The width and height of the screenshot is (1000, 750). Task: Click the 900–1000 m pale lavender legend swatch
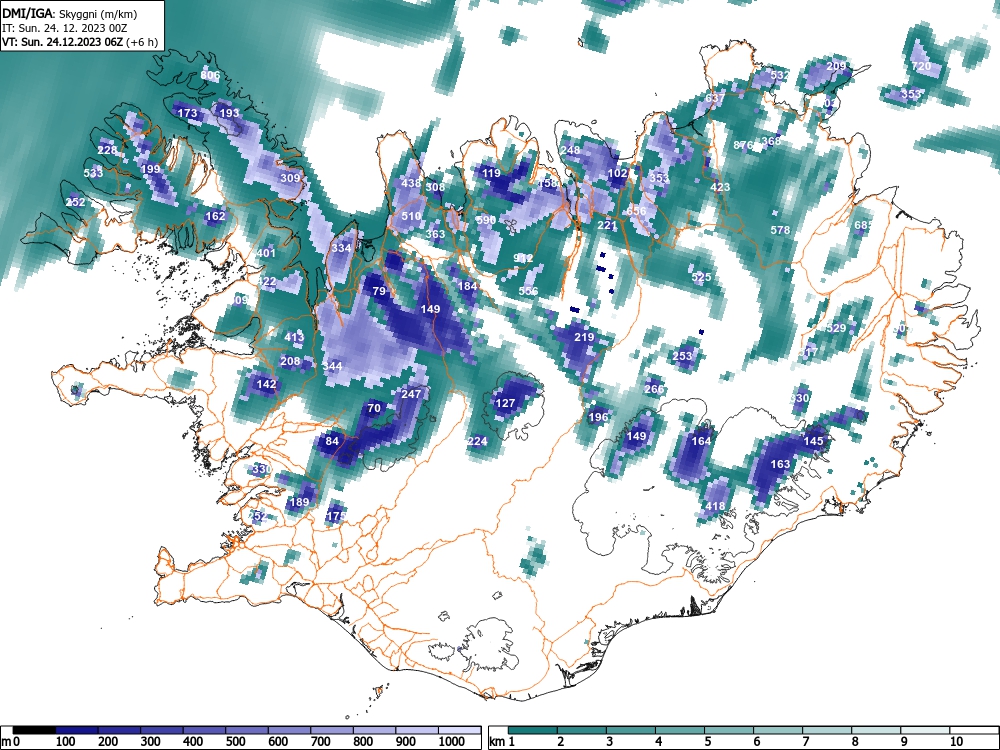click(x=417, y=730)
